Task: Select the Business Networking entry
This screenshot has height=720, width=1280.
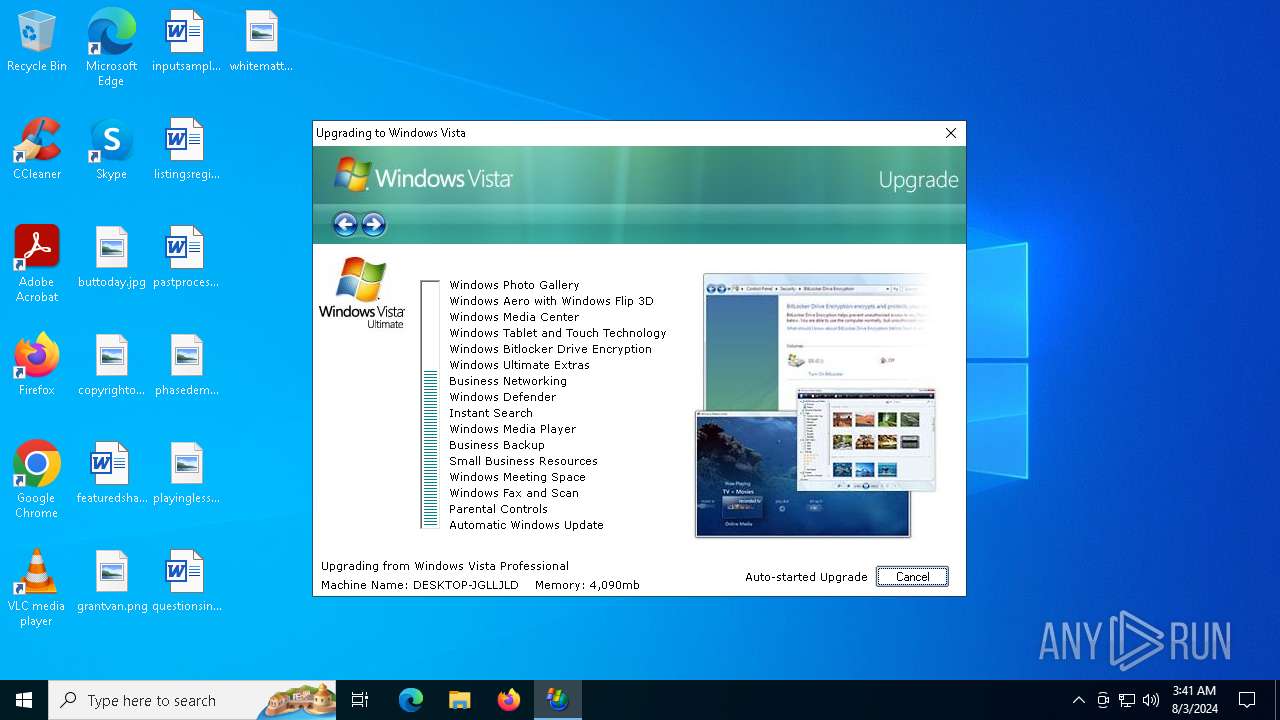Action: [x=508, y=381]
